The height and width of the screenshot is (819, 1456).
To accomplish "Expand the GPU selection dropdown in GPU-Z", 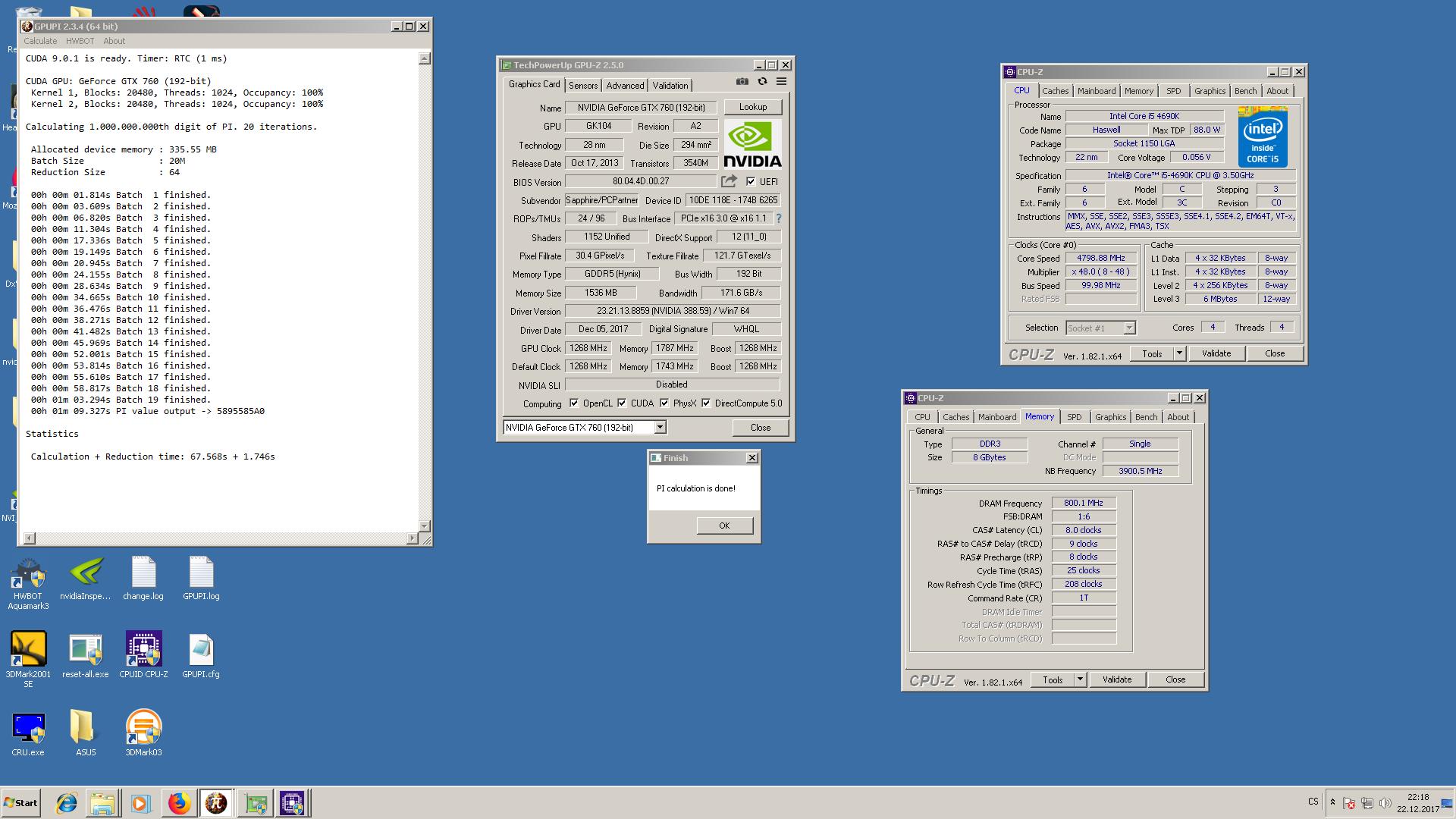I will point(660,428).
